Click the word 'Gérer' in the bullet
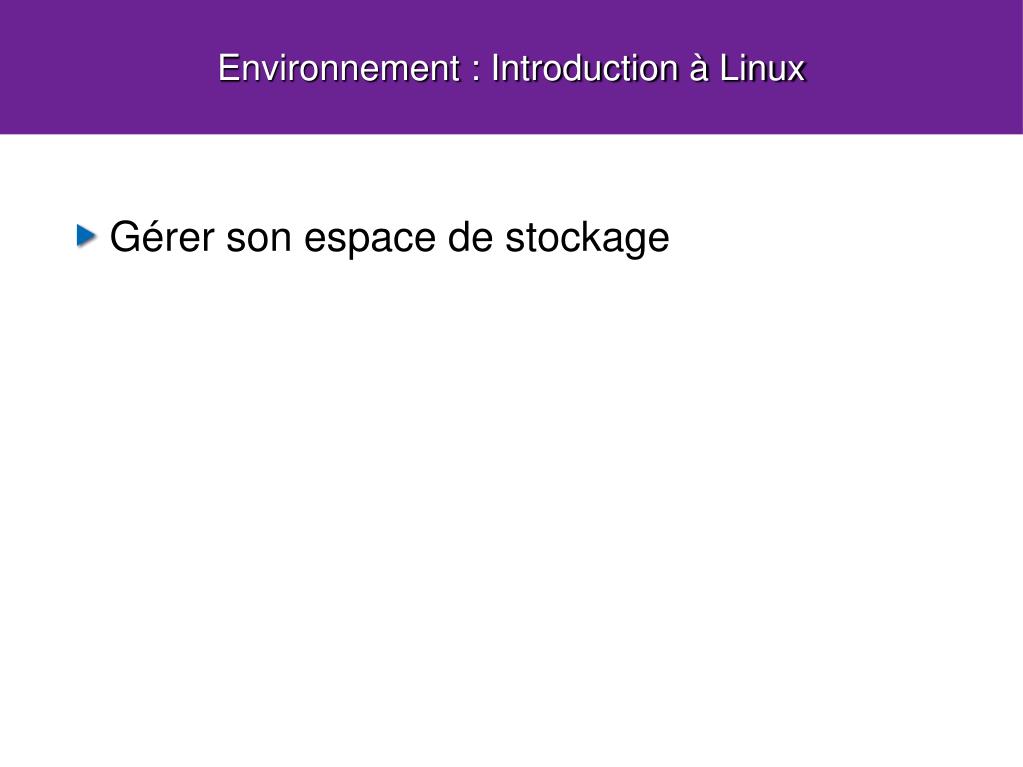Viewport: 1023px width, 767px height. coord(162,237)
